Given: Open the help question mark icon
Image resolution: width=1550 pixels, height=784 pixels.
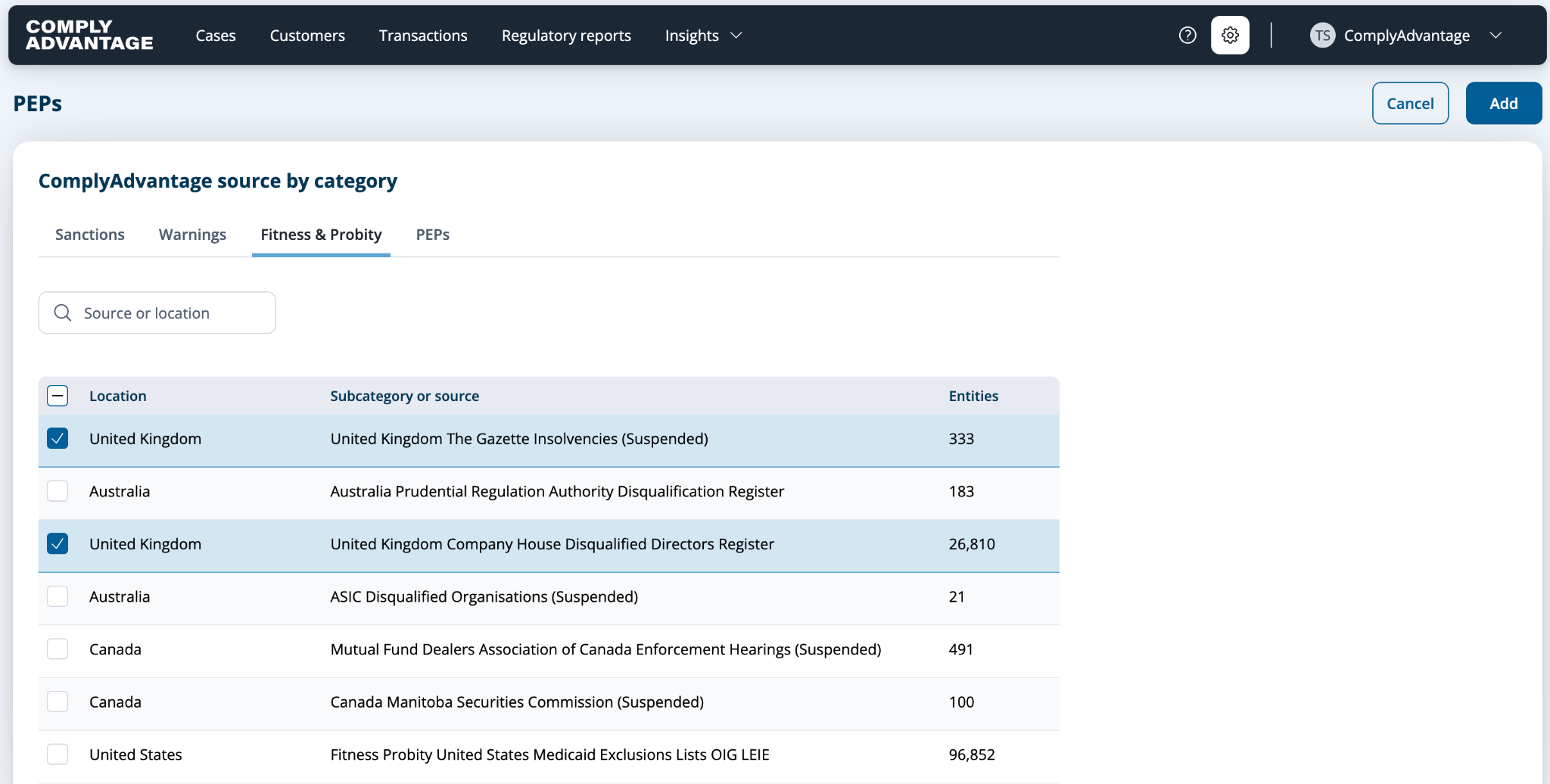Looking at the screenshot, I should 1187,36.
